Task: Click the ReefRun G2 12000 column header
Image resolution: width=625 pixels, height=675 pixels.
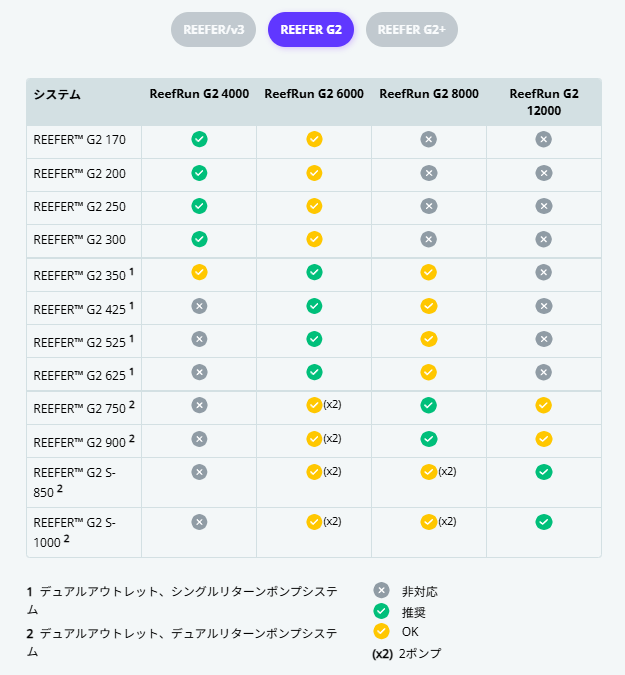Action: click(x=544, y=102)
